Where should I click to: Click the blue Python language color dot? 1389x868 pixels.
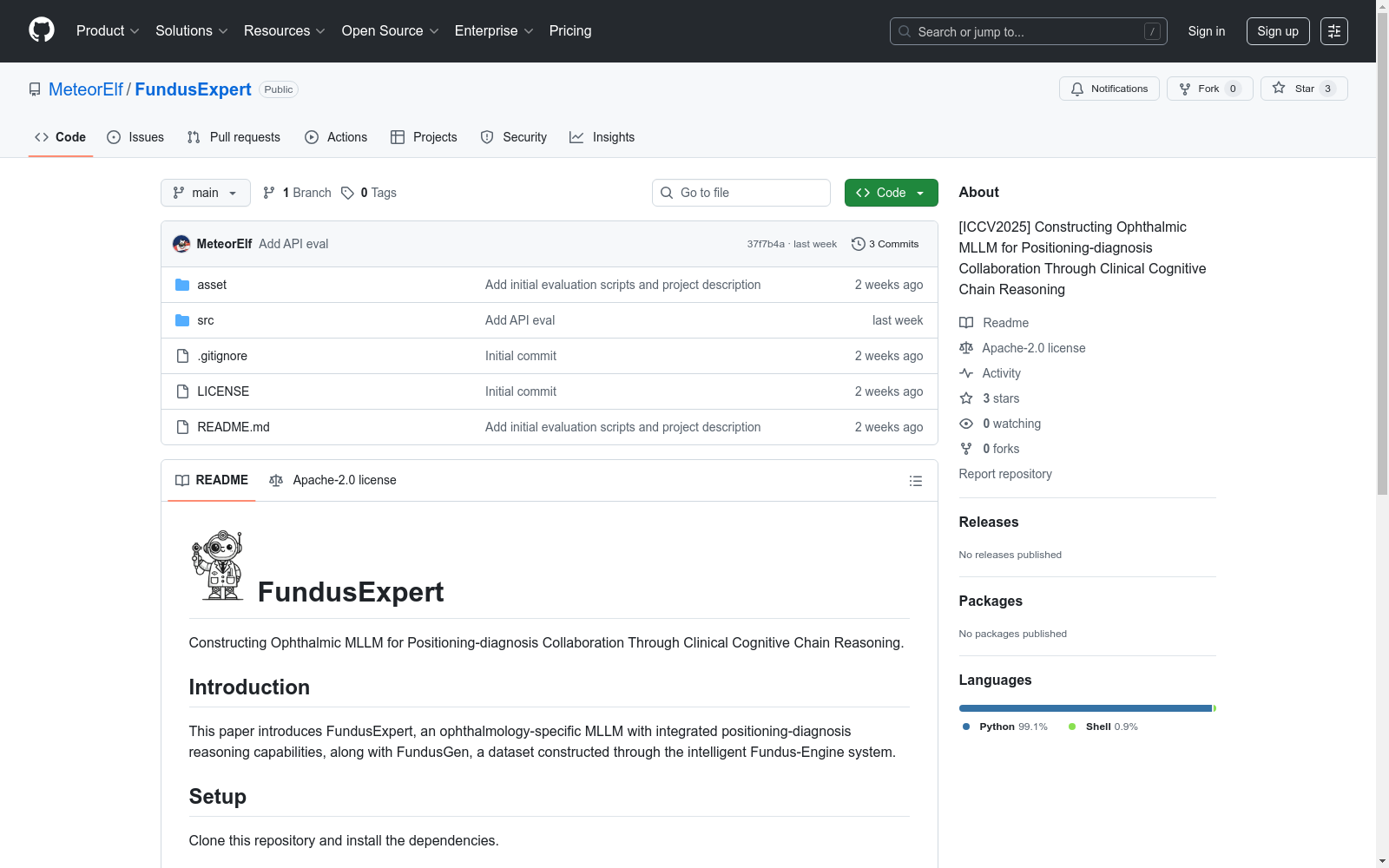pyautogui.click(x=966, y=727)
